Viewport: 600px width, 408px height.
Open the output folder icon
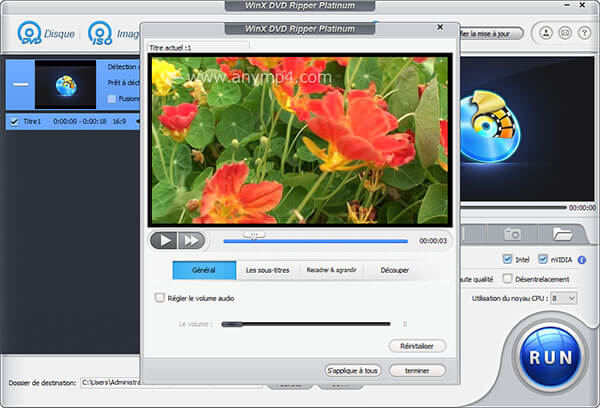562,233
